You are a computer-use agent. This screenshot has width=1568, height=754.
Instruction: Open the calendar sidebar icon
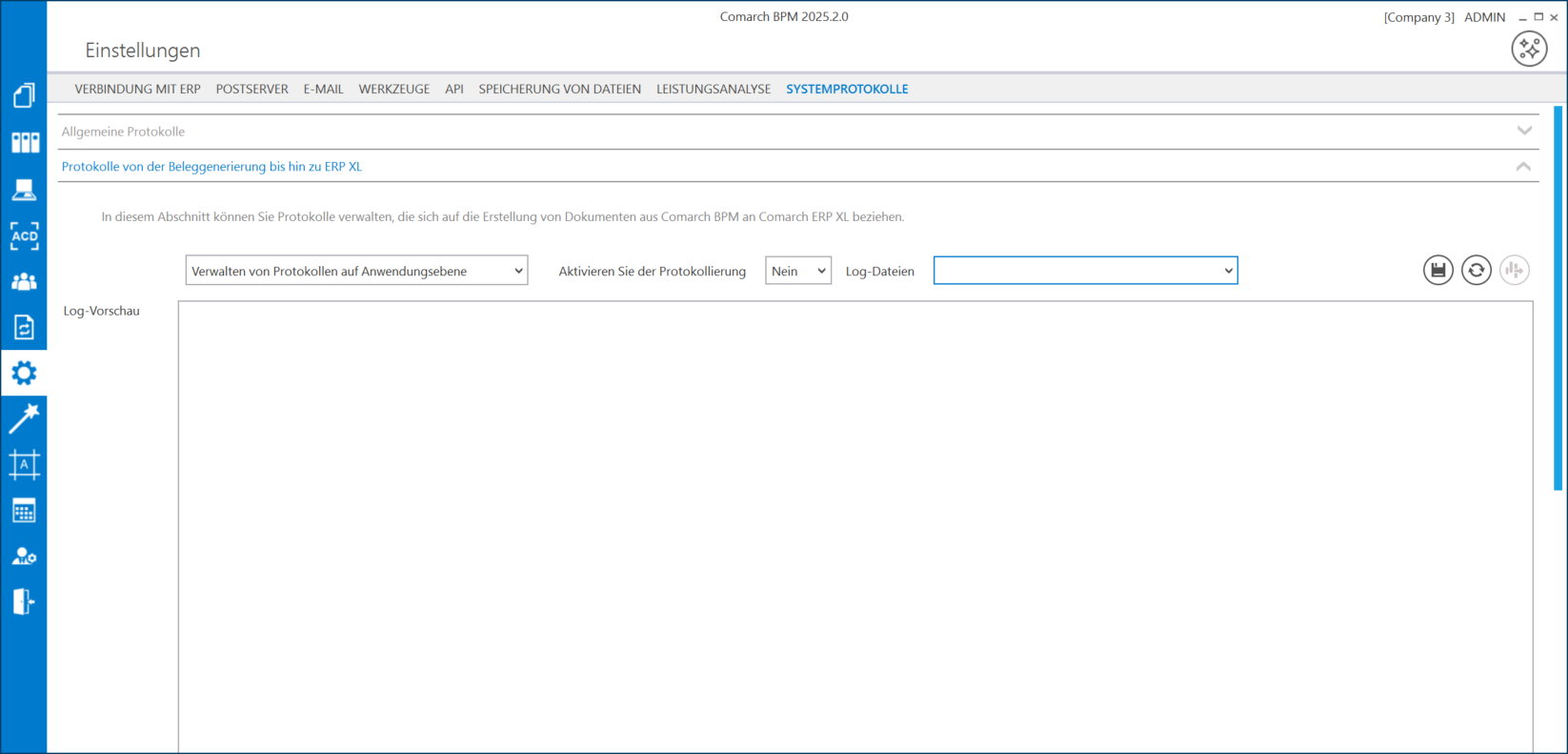tap(24, 511)
